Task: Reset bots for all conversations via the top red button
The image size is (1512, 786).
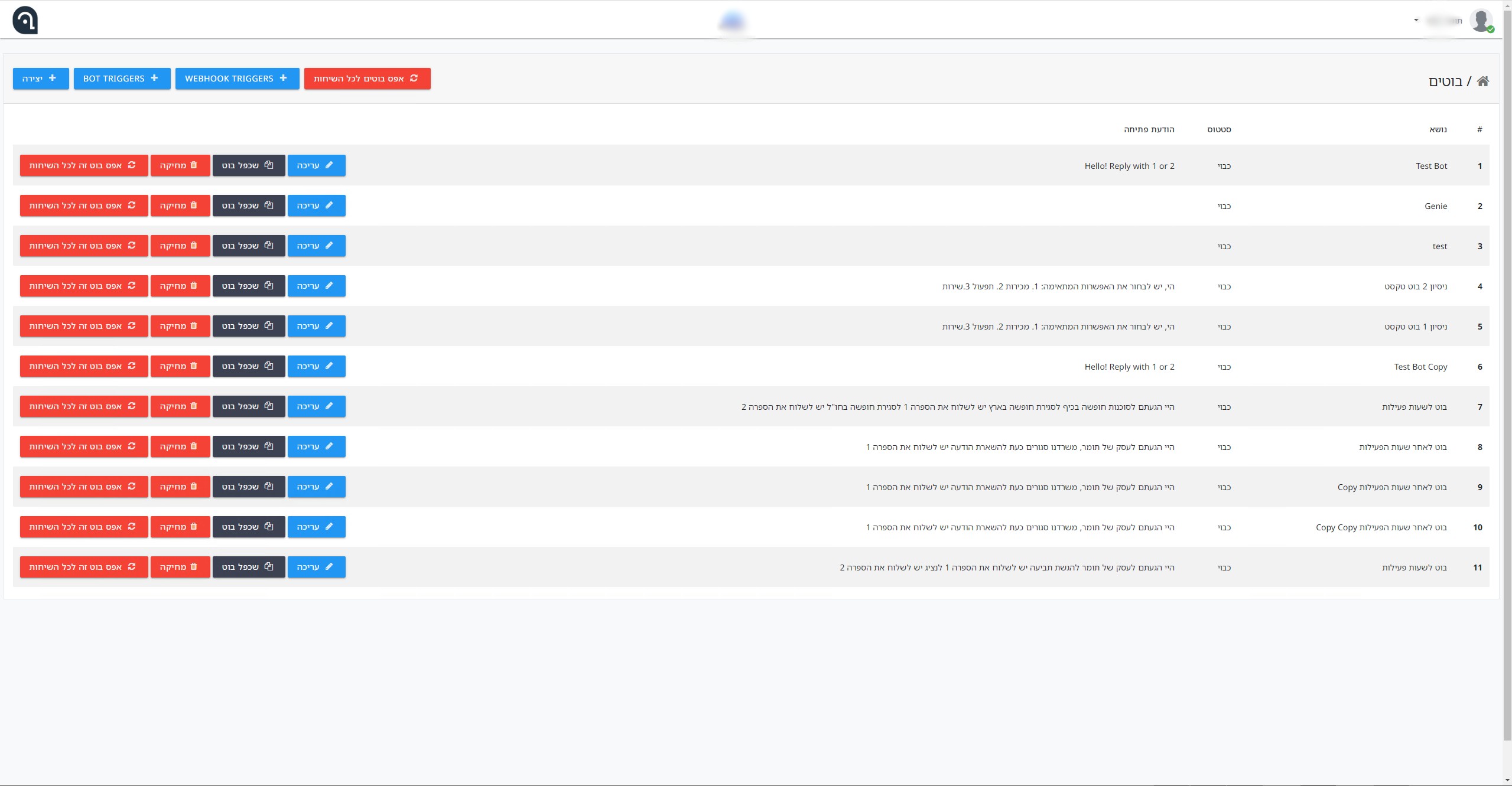Action: click(x=367, y=79)
